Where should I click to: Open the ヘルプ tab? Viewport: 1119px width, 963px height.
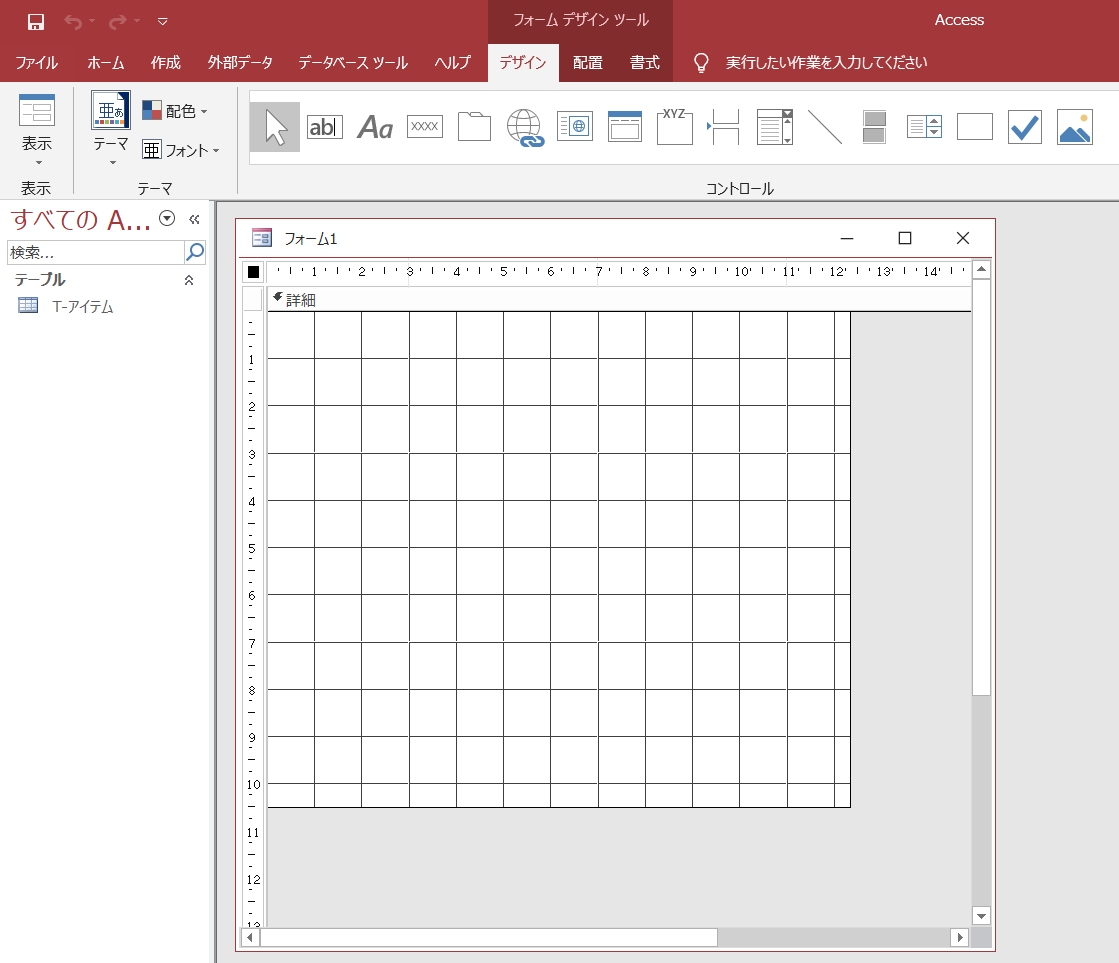click(452, 63)
